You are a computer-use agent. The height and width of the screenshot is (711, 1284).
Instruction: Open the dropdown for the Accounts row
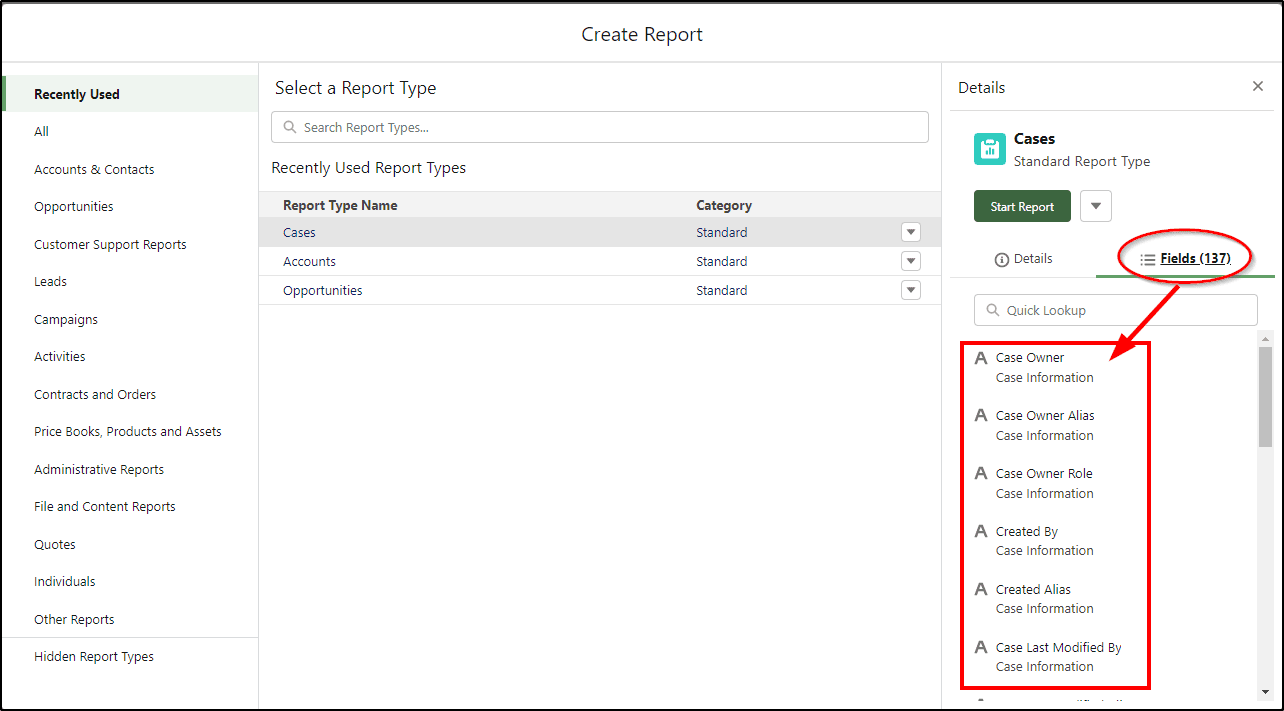click(x=910, y=261)
